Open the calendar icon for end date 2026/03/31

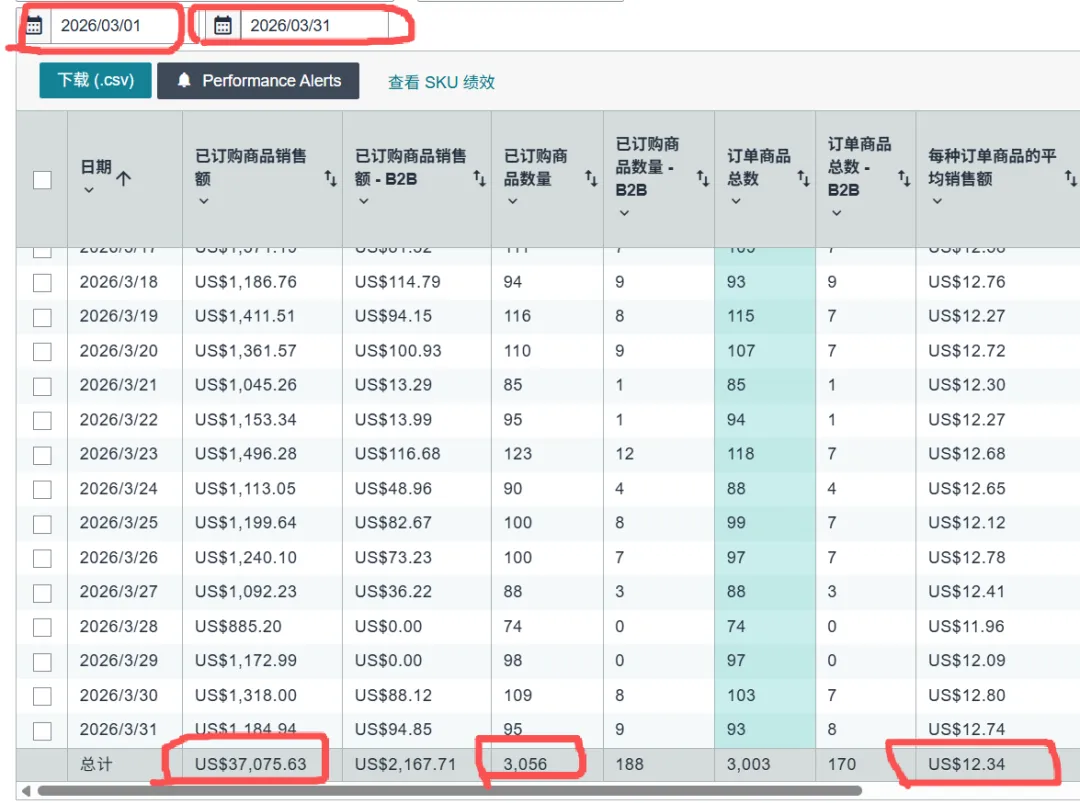[x=223, y=26]
